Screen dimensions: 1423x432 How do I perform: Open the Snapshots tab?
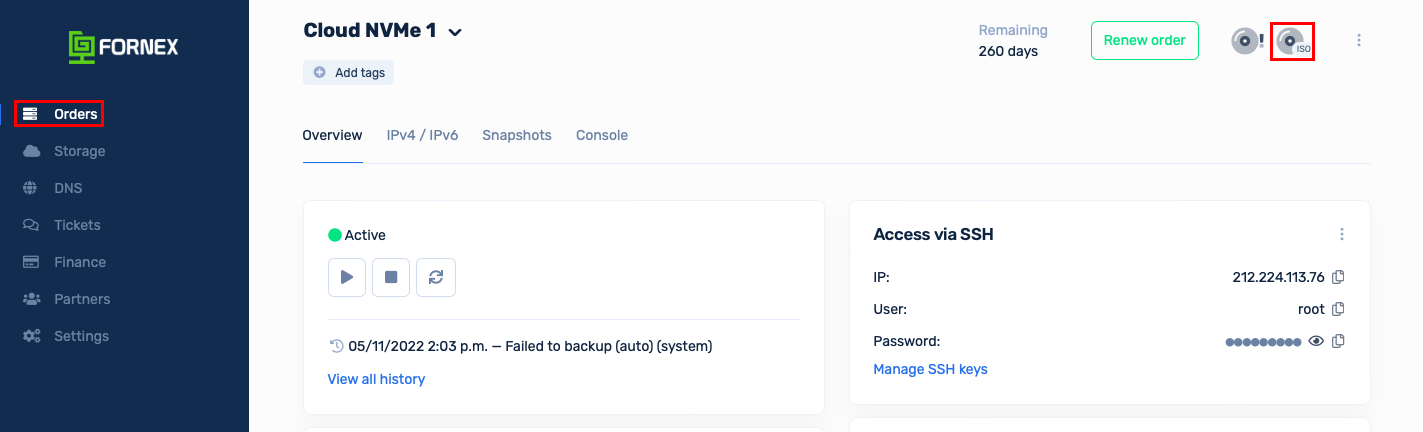517,135
